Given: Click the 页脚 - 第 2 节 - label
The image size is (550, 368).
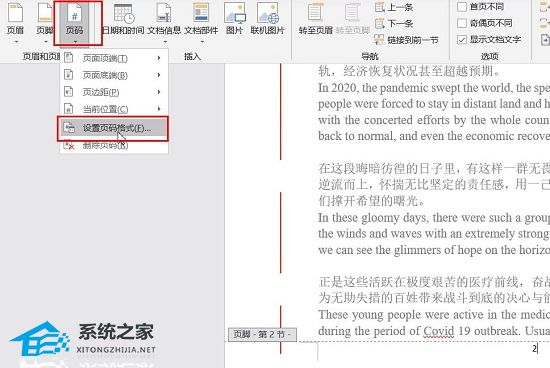Looking at the screenshot, I should tap(262, 335).
